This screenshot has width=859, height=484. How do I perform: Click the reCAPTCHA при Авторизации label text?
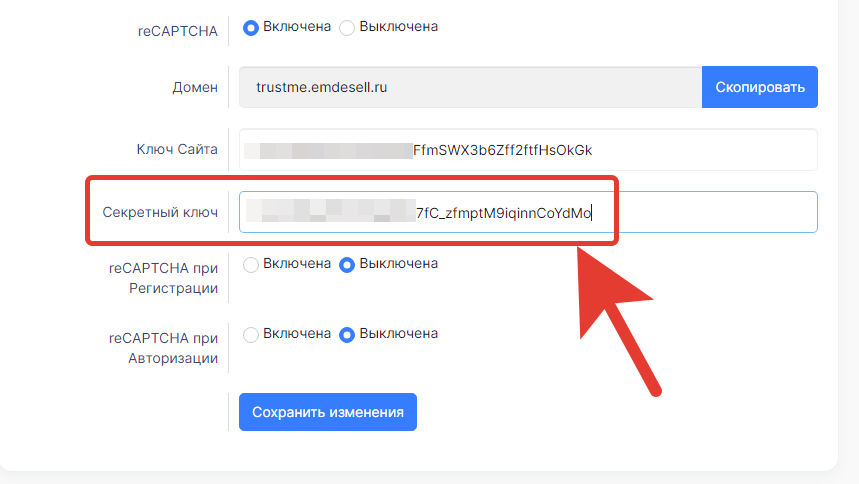163,348
